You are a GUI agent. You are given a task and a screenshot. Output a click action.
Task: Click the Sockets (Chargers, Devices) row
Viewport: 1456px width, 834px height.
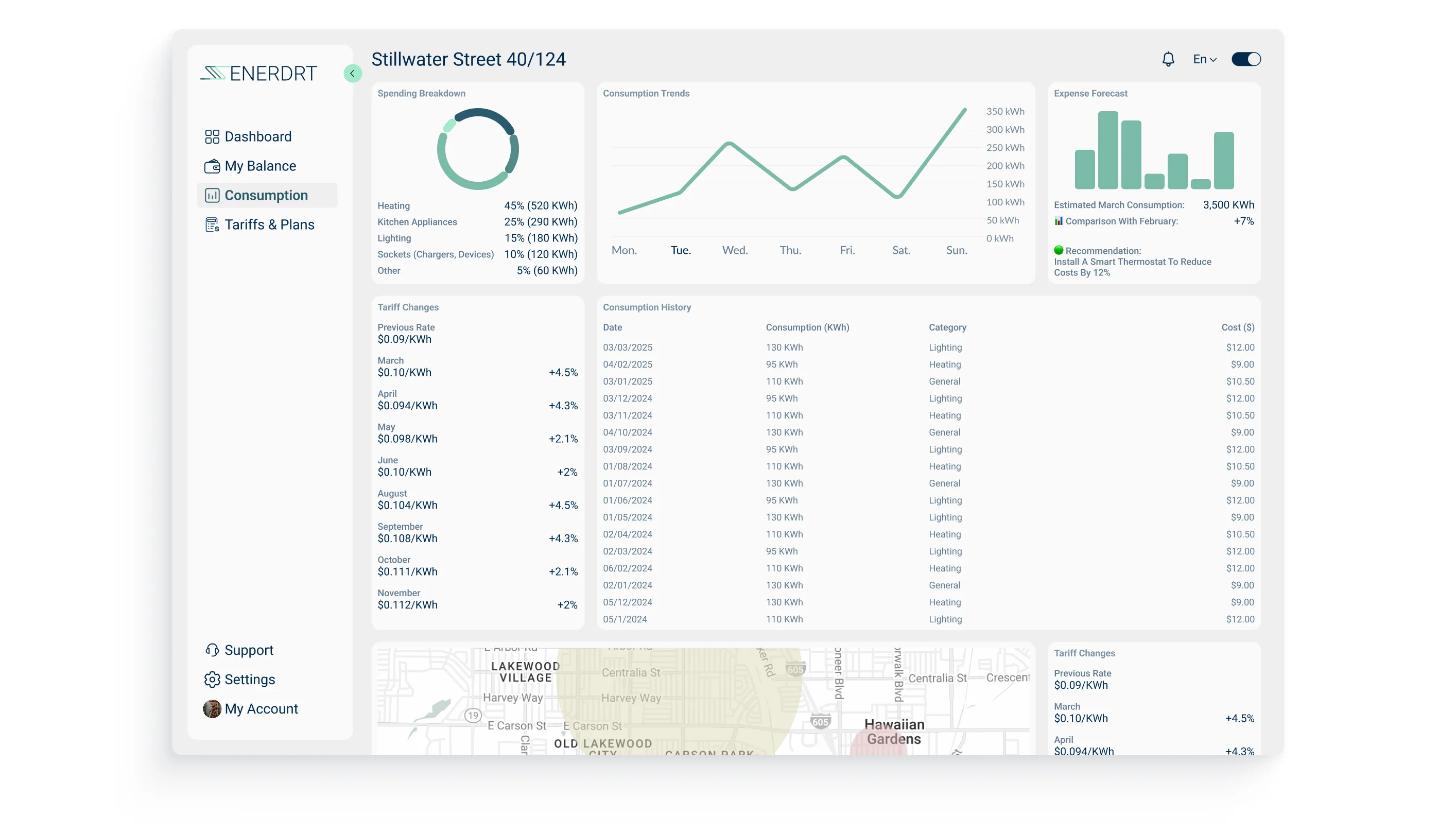pos(477,254)
